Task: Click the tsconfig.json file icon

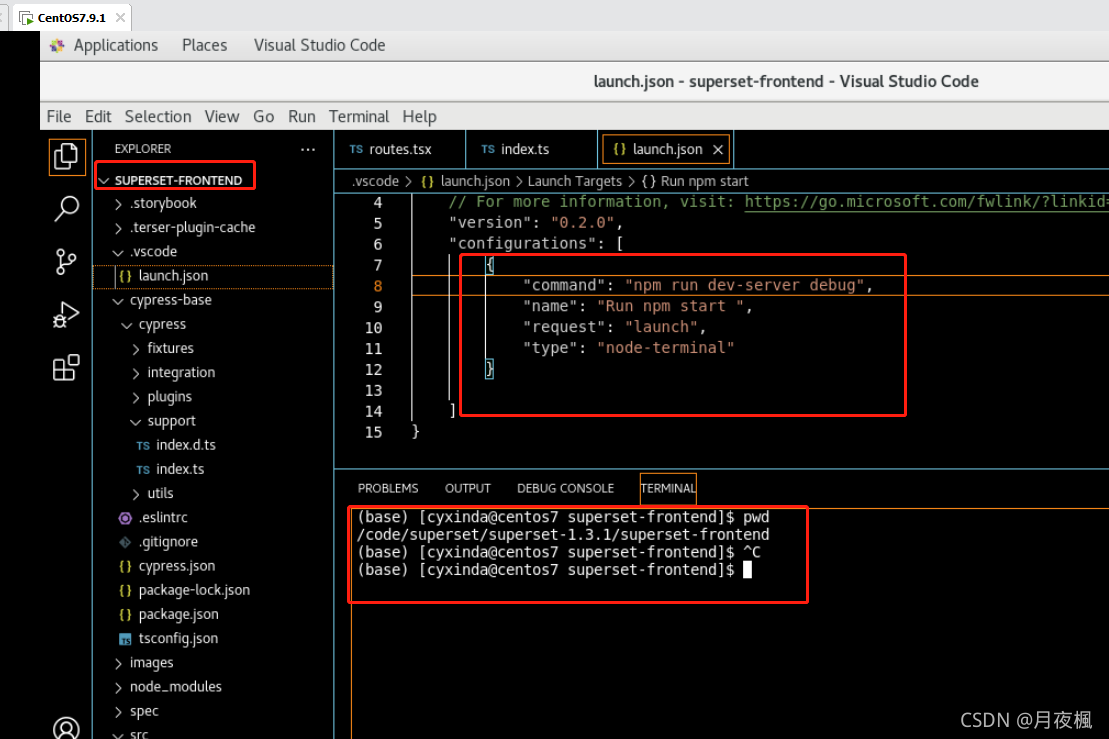Action: tap(125, 639)
